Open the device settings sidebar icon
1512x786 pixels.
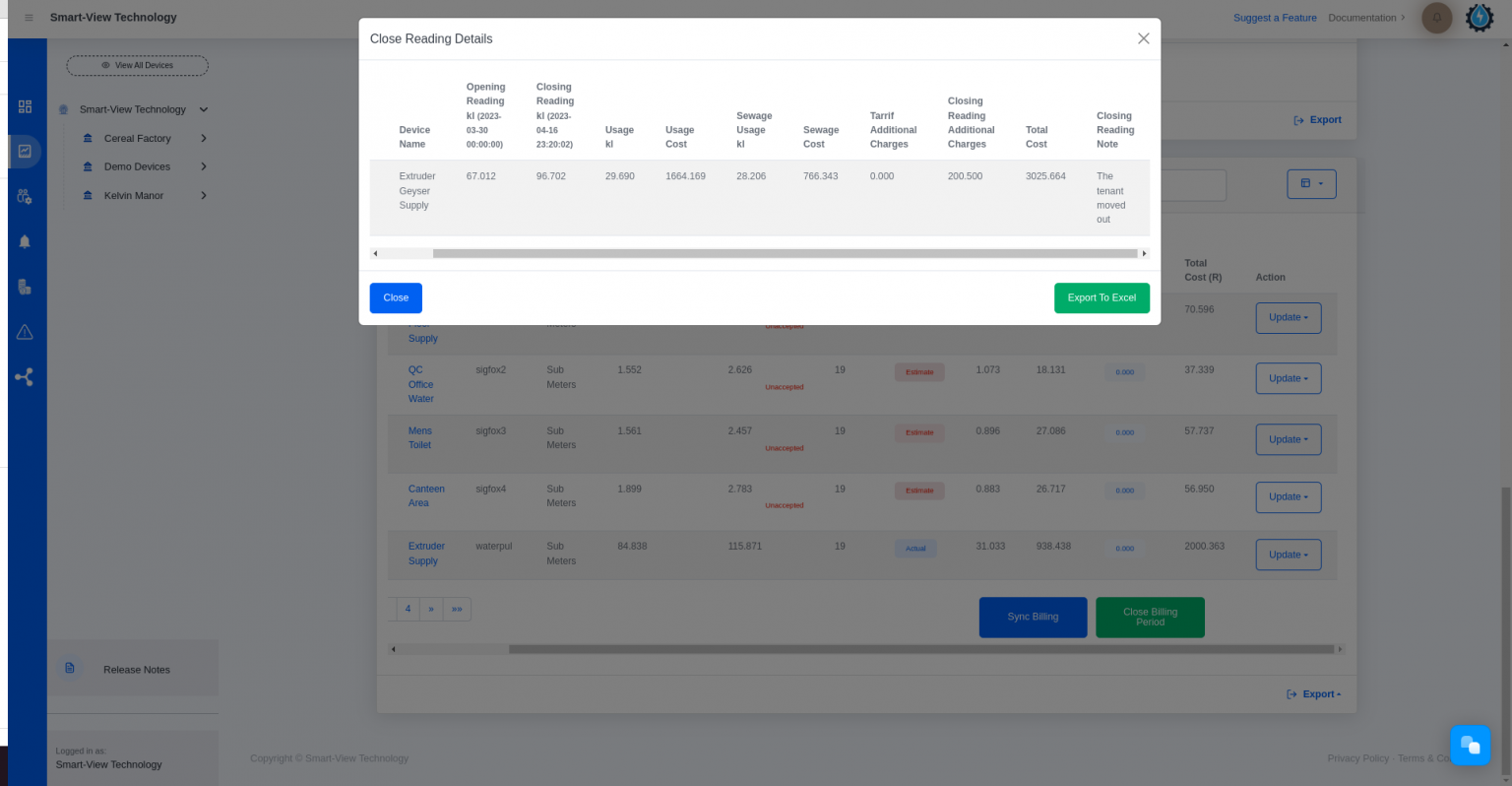click(25, 197)
